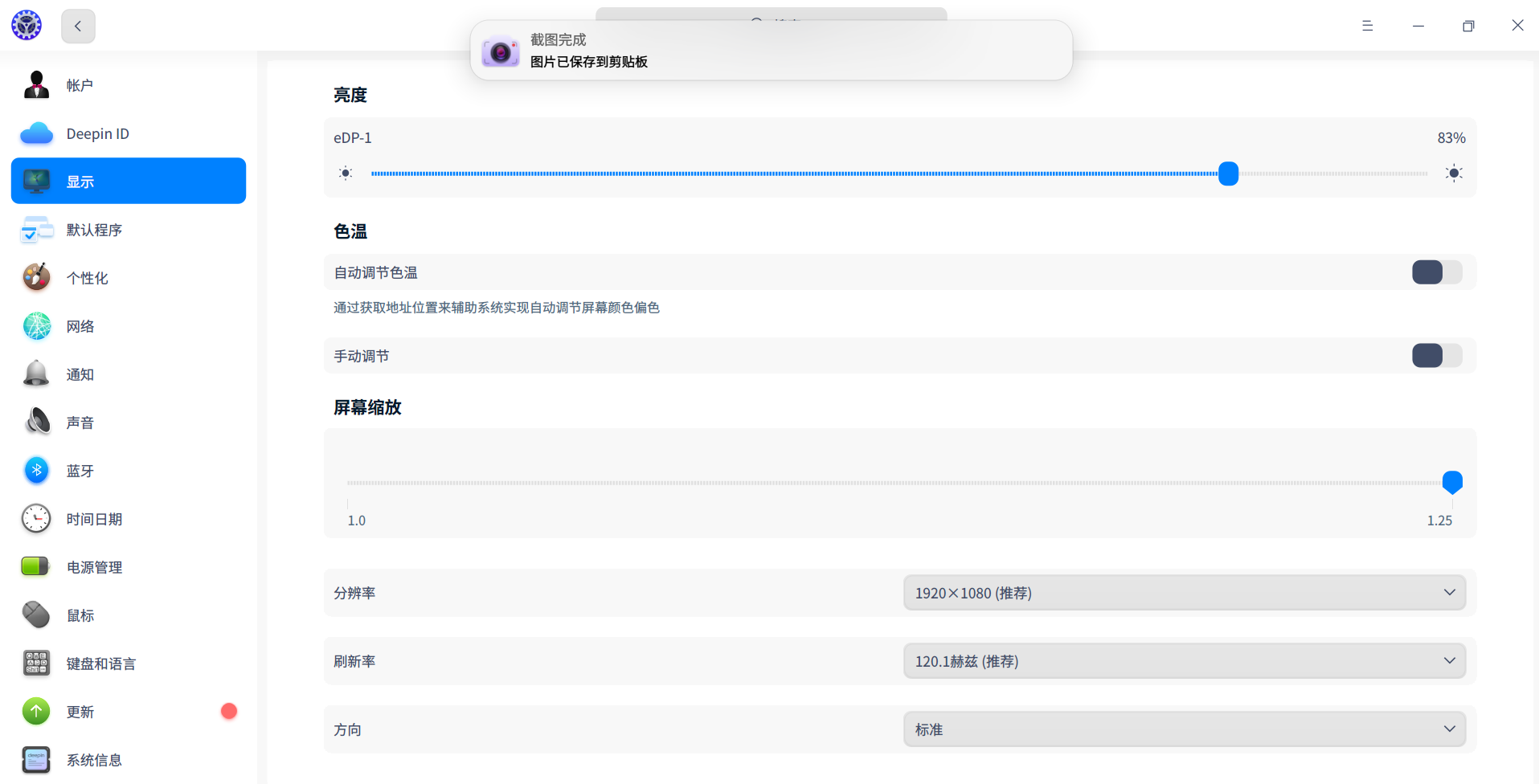Click the 屏幕缩放 section heading
The image size is (1539, 784).
tap(367, 407)
